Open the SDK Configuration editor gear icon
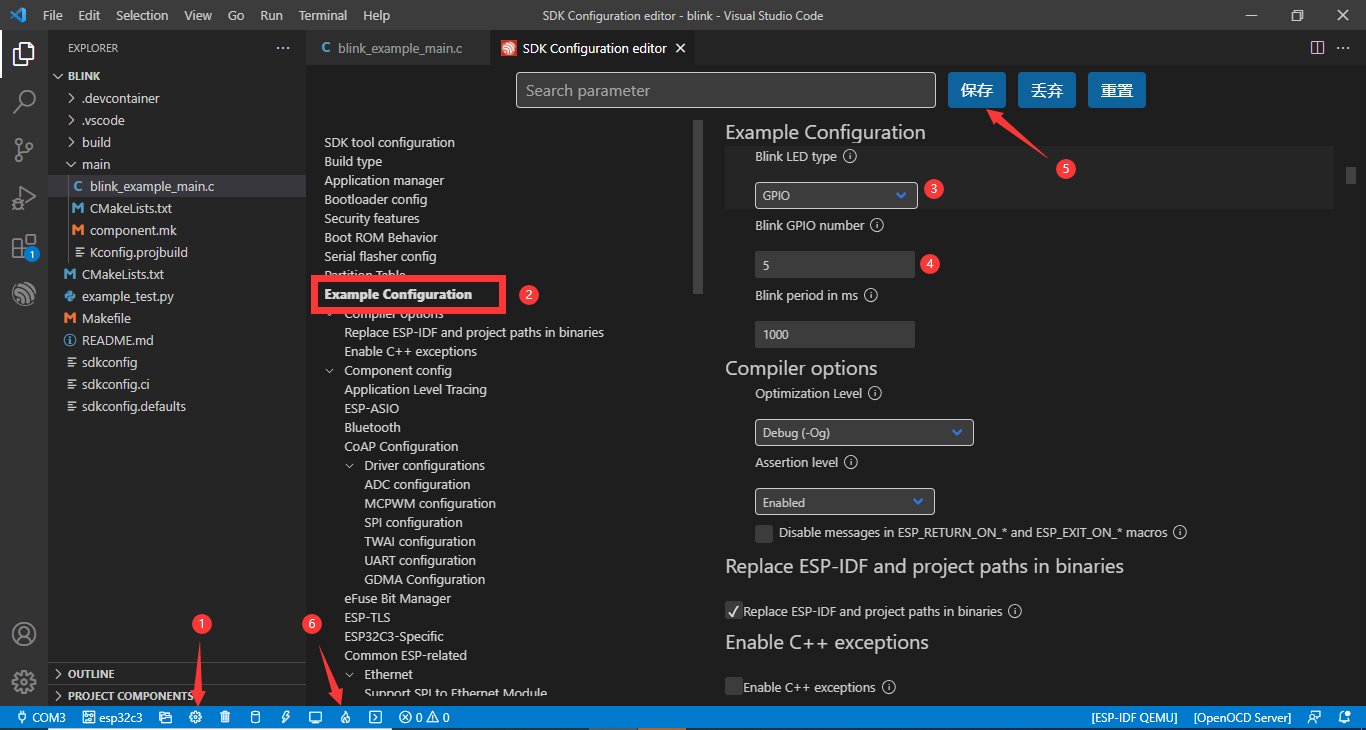This screenshot has height=730, width=1366. point(196,716)
